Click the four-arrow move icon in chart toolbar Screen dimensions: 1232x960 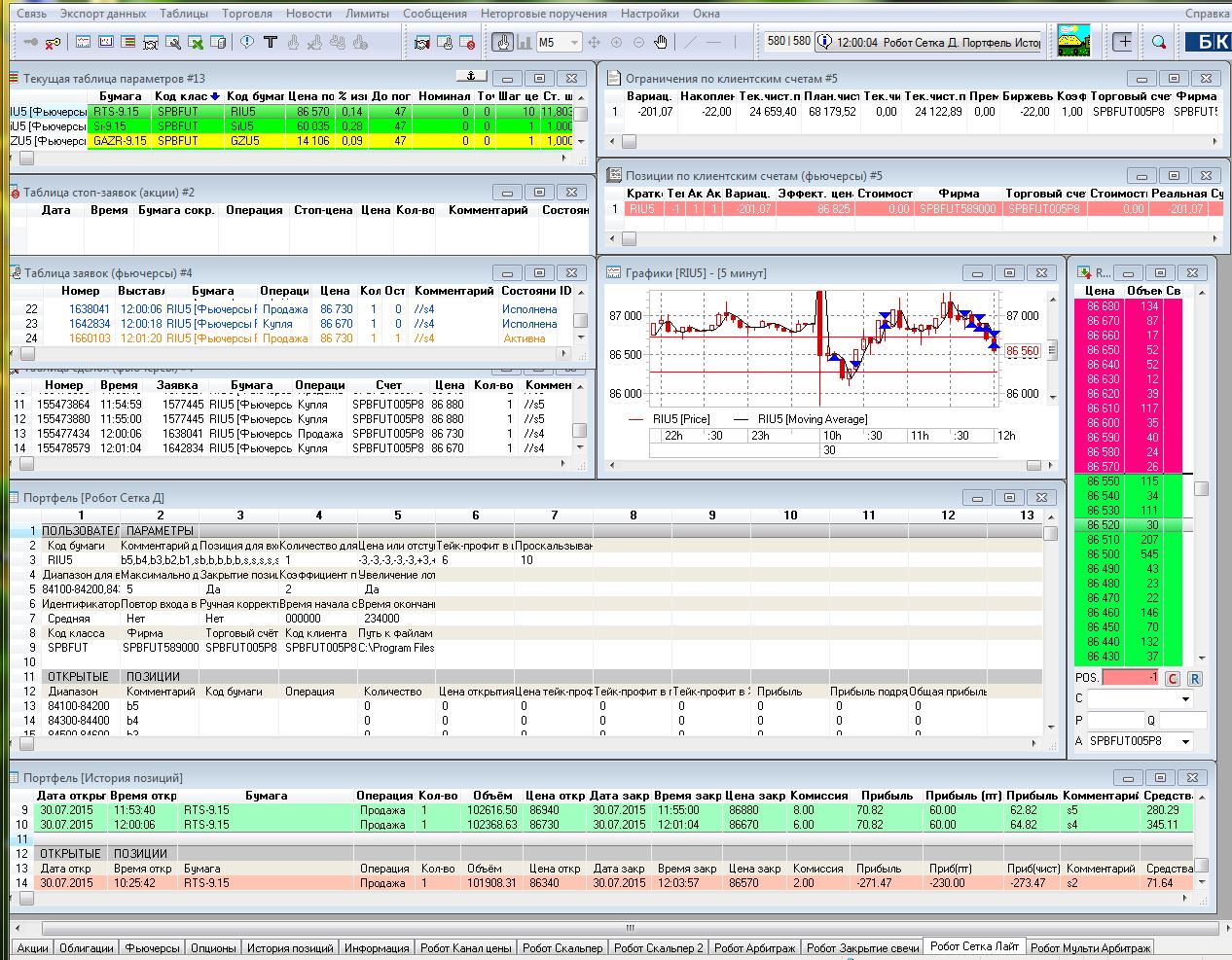point(596,42)
